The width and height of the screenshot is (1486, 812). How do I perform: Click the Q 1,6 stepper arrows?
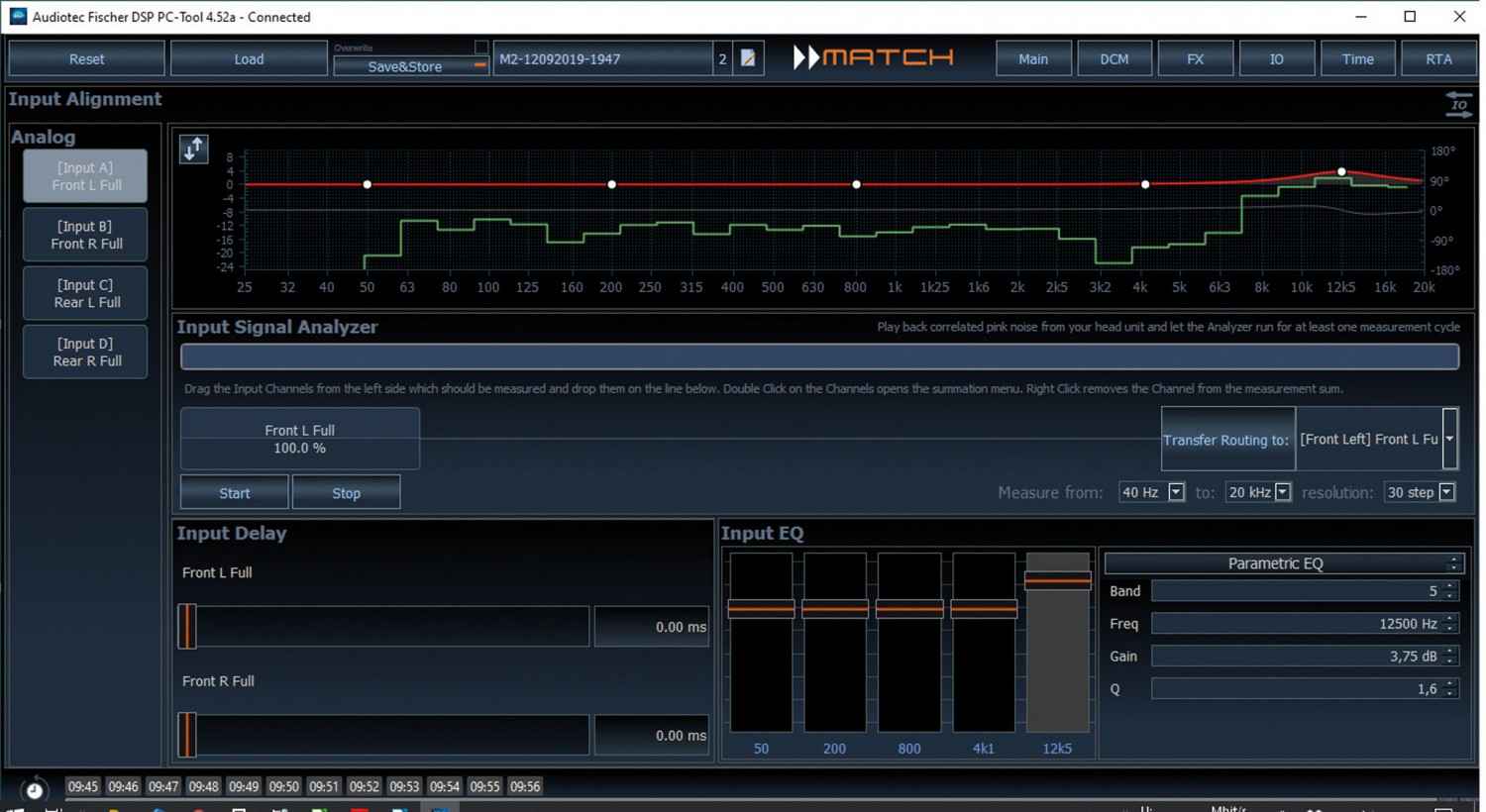pyautogui.click(x=1450, y=689)
